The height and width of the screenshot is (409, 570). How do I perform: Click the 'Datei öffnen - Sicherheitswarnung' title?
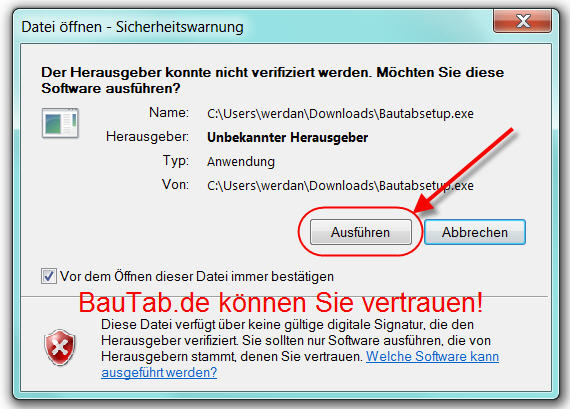132,27
